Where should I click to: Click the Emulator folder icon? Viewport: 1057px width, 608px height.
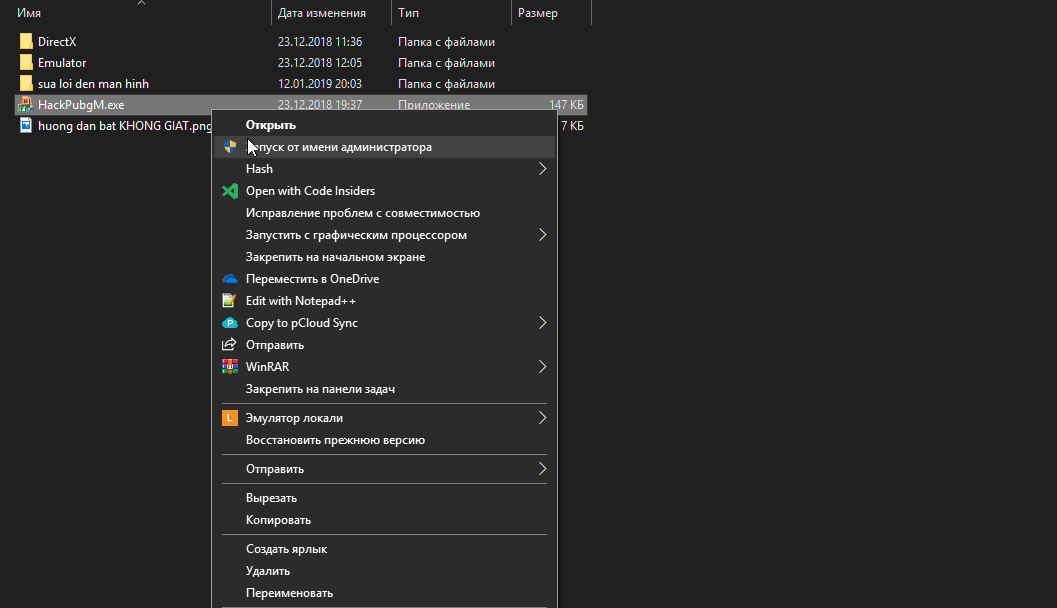pyautogui.click(x=26, y=62)
